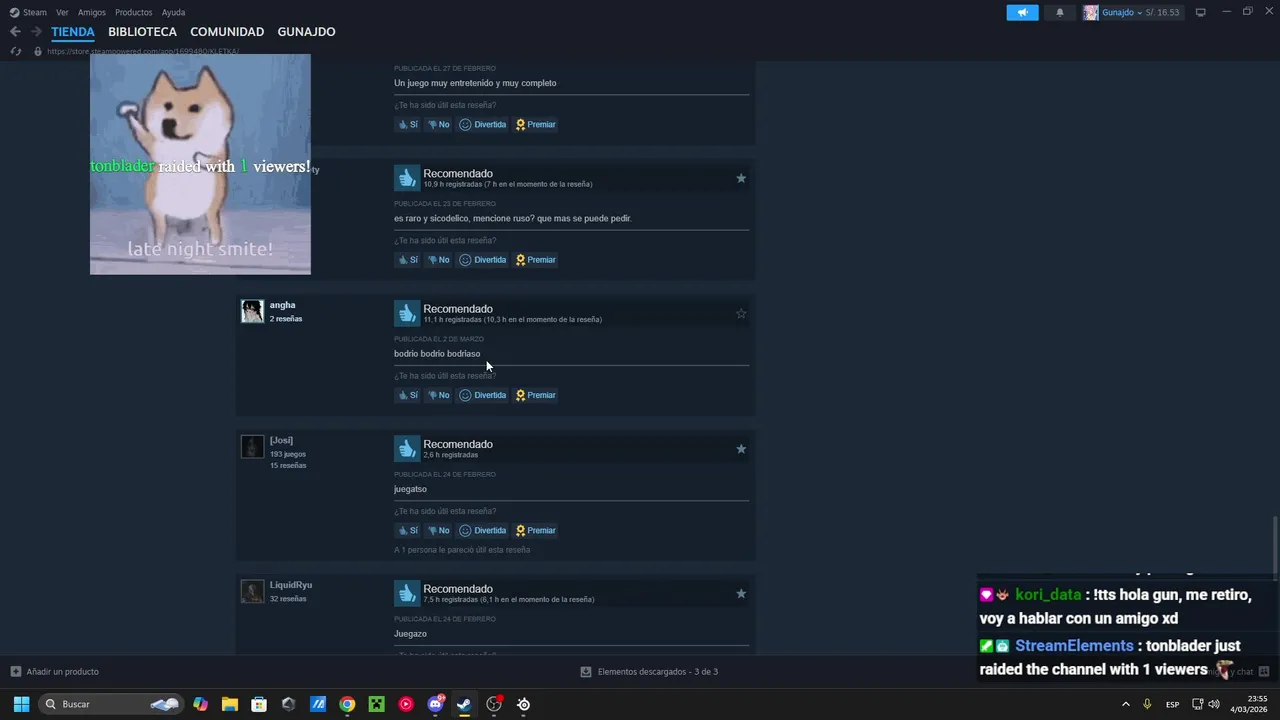Award angha's review with Premiar
Image resolution: width=1280 pixels, height=720 pixels.
tap(535, 395)
